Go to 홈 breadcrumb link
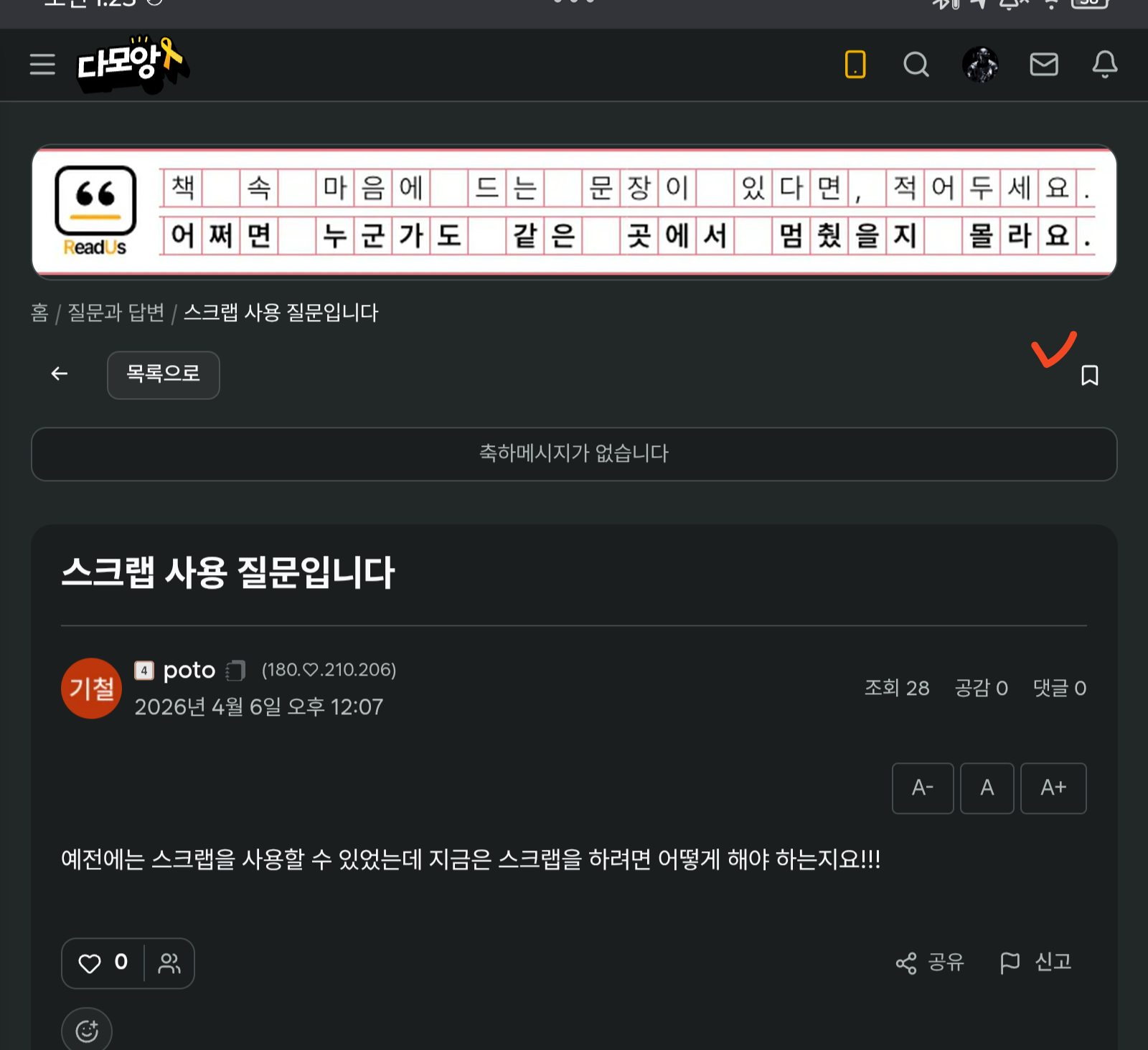This screenshot has width=1148, height=1050. 39,313
